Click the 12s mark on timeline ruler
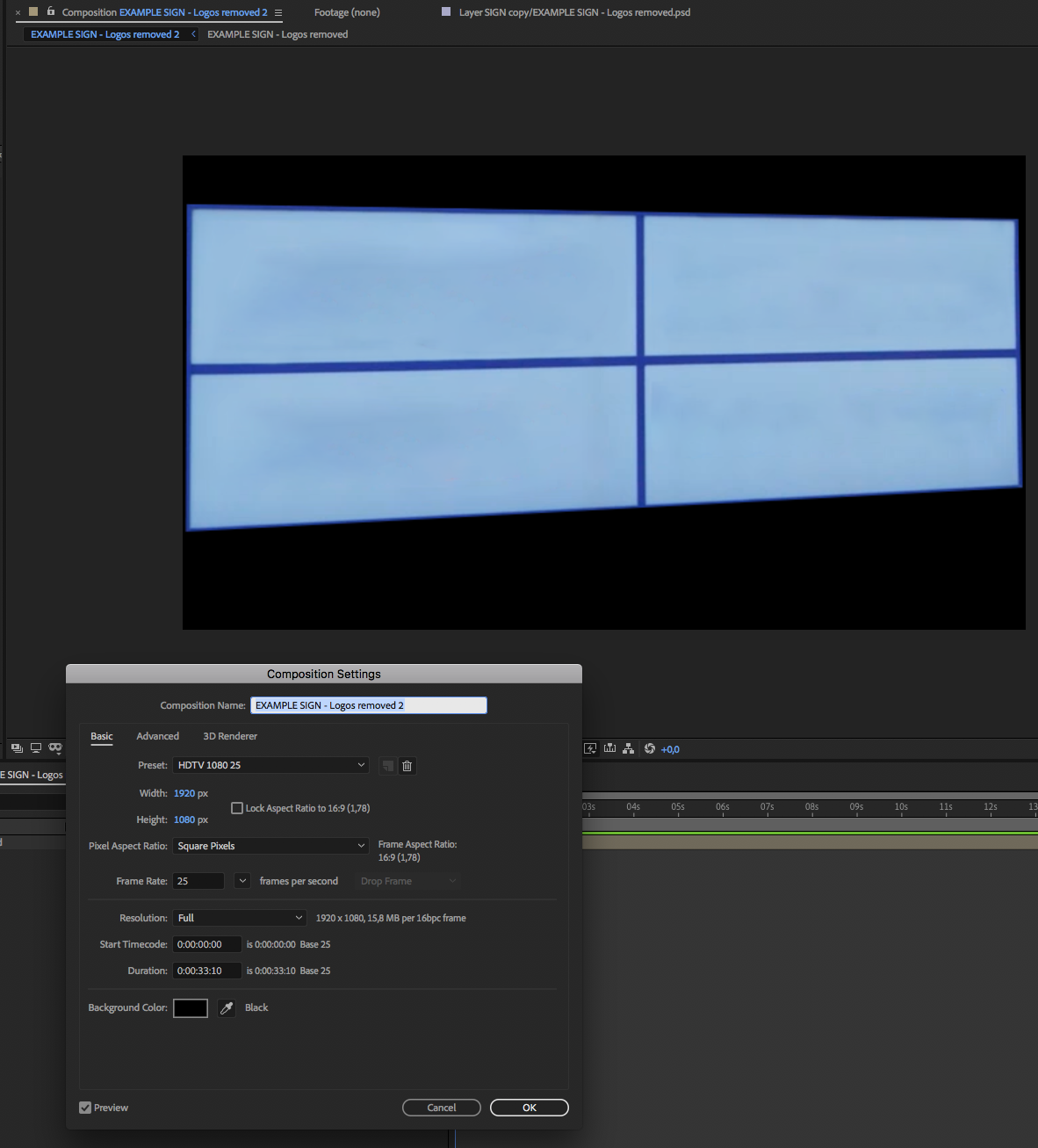Image resolution: width=1038 pixels, height=1148 pixels. [991, 807]
